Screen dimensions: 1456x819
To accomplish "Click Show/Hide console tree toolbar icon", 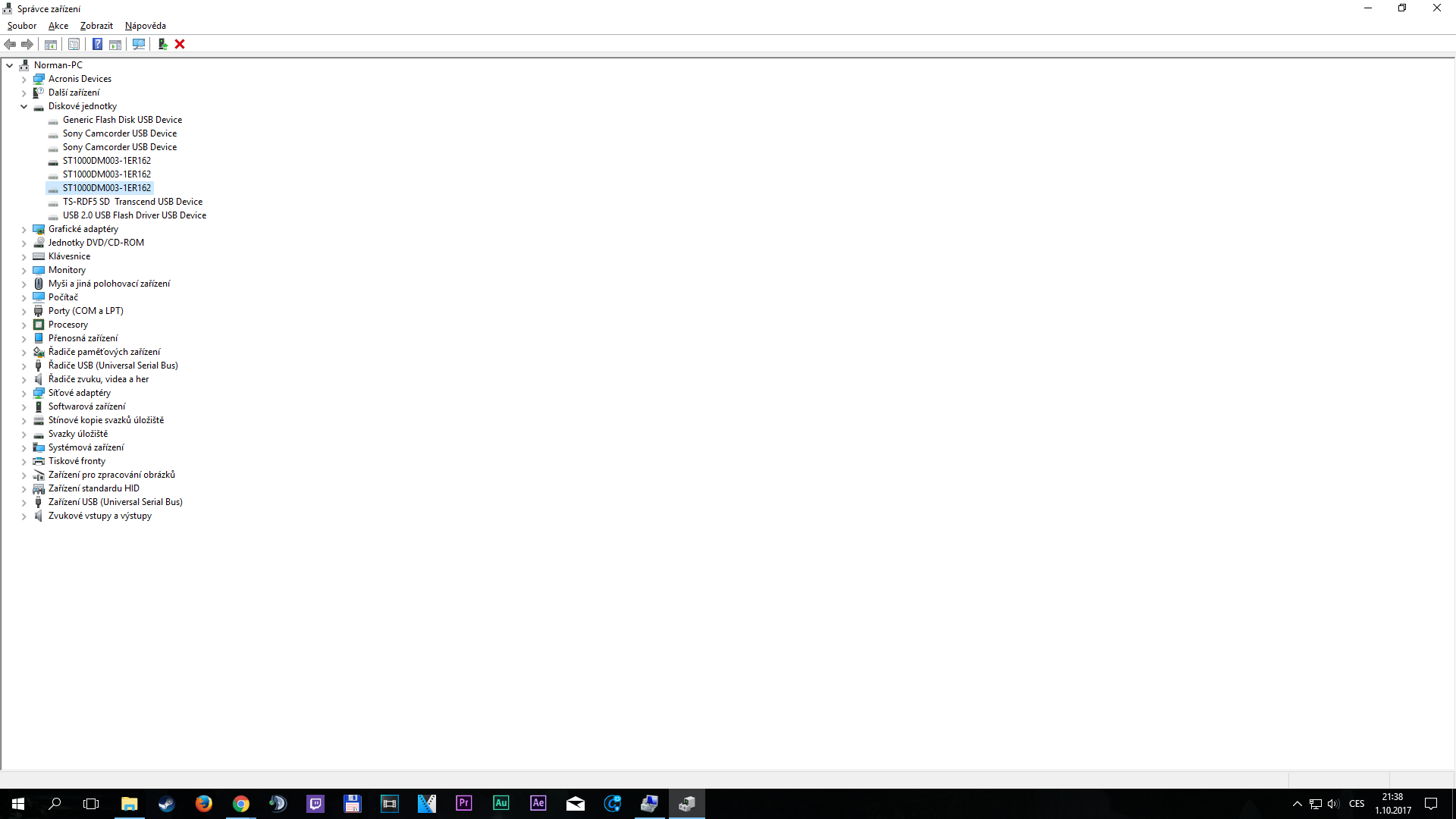I will (51, 44).
